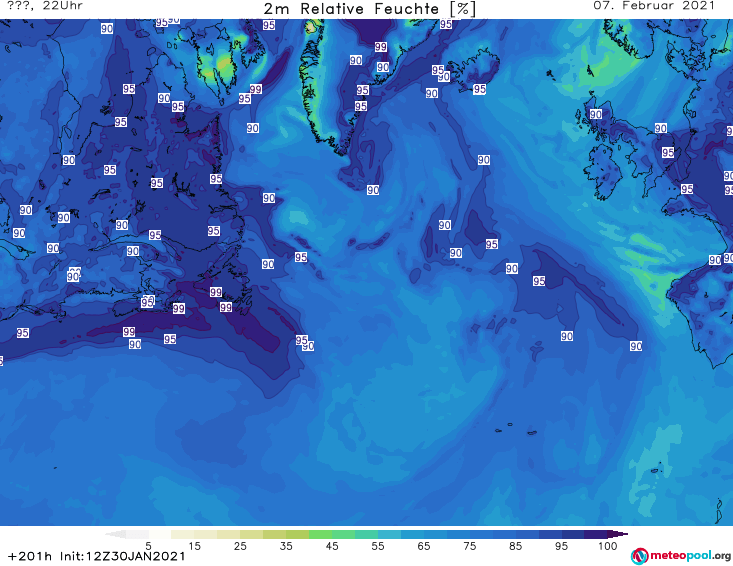
Task: Click legend tick label '65'
Action: [424, 546]
